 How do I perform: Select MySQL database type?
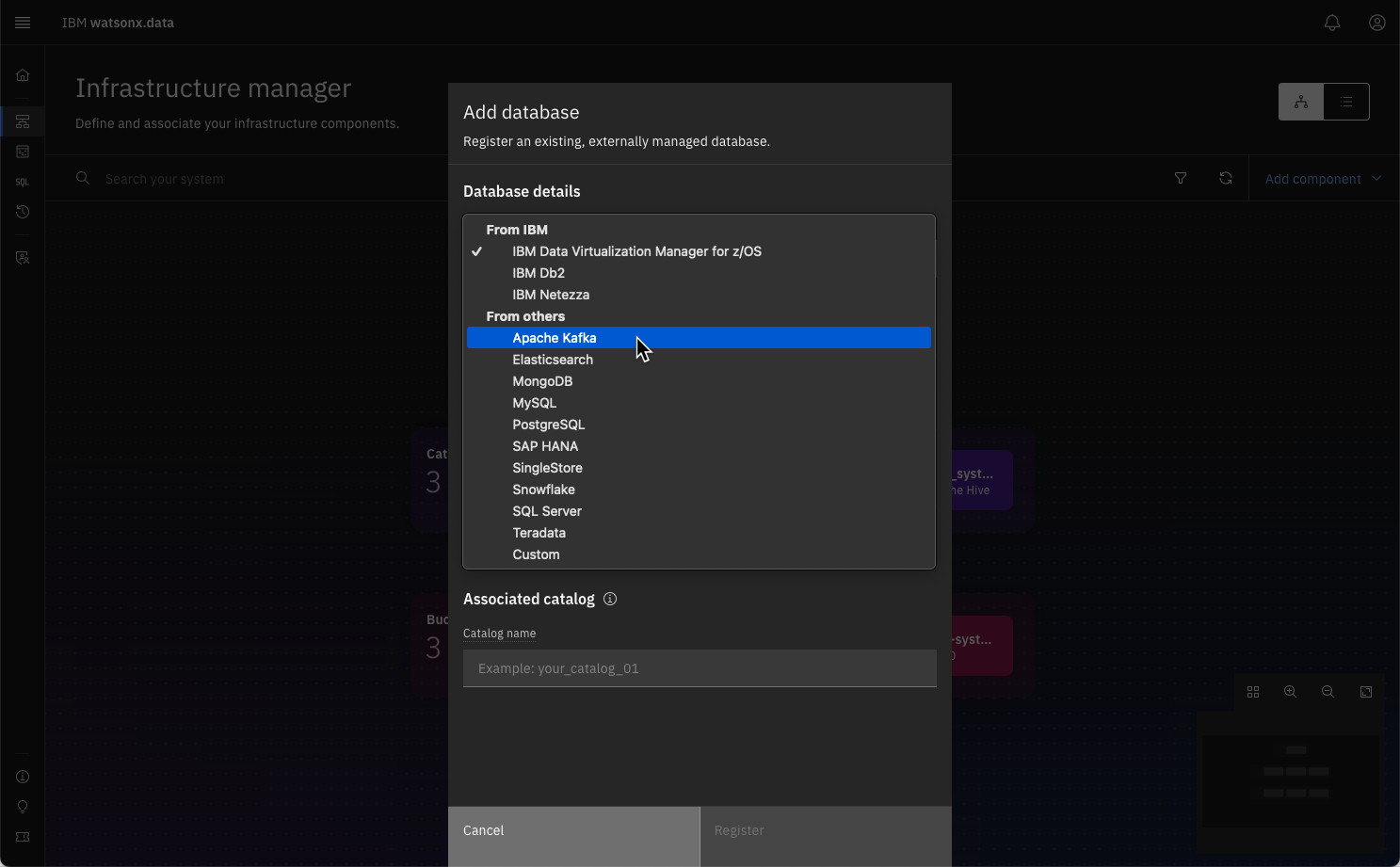tap(699, 403)
